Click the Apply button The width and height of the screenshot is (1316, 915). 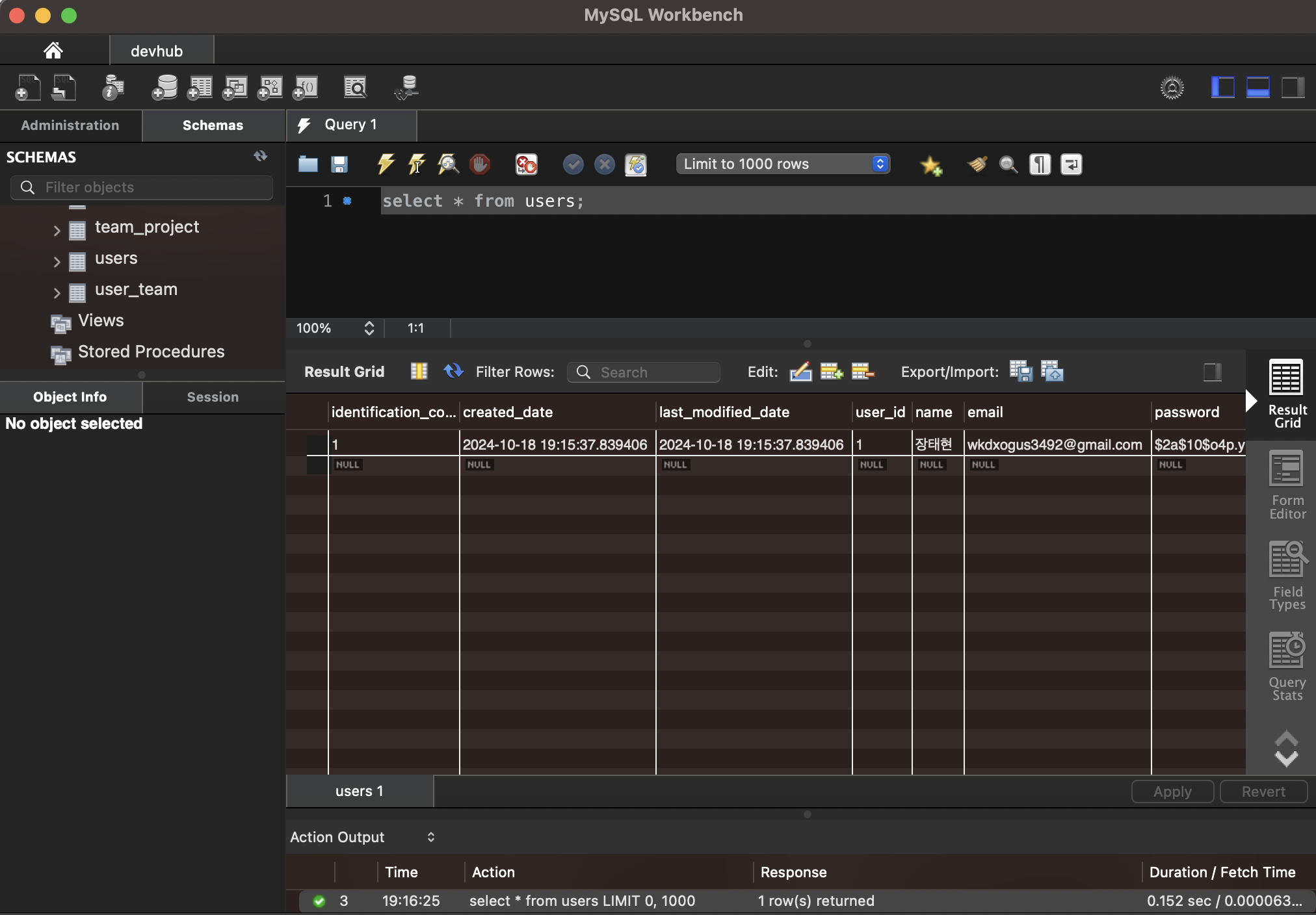tap(1172, 792)
